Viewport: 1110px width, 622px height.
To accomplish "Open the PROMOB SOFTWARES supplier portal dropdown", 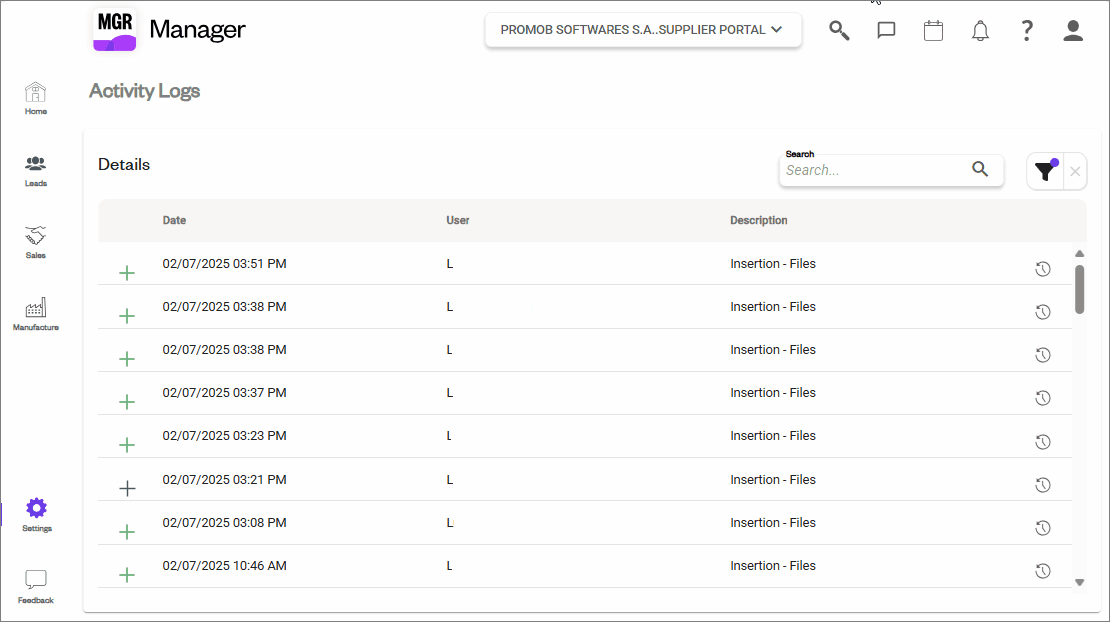I will coord(642,30).
